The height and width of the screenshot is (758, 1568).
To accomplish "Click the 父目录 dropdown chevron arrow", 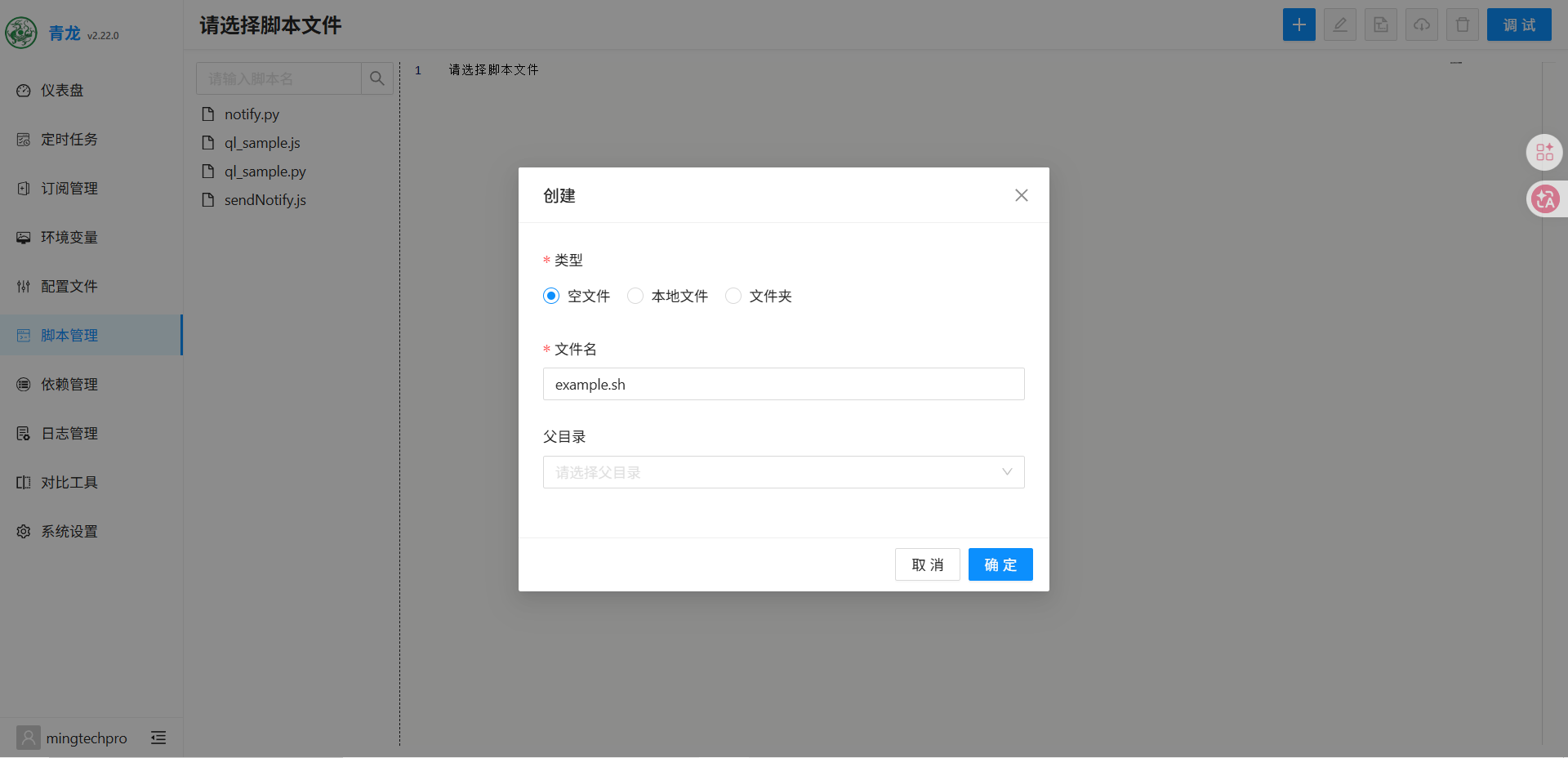I will pyautogui.click(x=1007, y=472).
